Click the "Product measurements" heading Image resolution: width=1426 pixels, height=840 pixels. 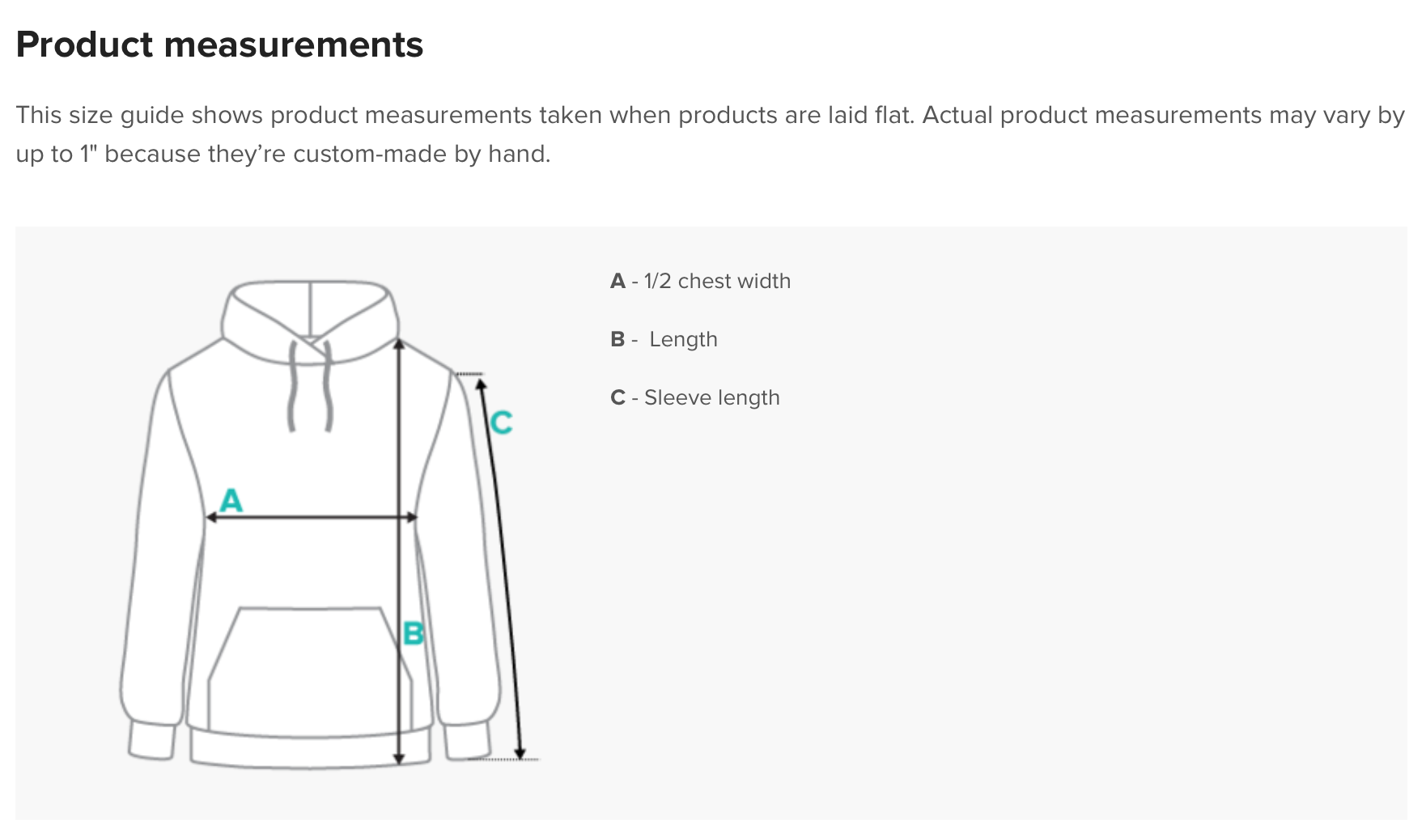coord(219,45)
